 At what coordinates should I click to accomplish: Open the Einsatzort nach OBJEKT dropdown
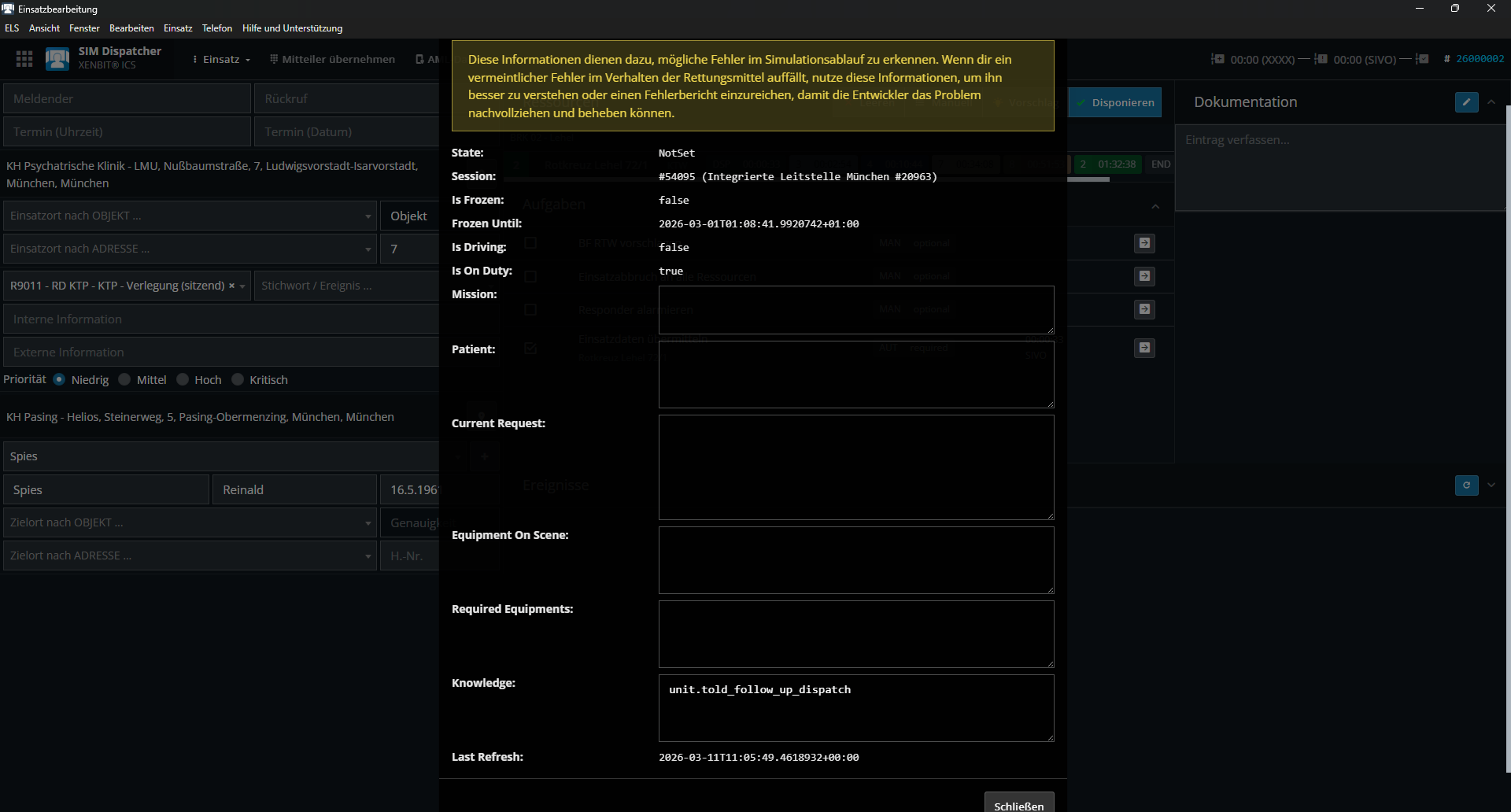pyautogui.click(x=368, y=216)
